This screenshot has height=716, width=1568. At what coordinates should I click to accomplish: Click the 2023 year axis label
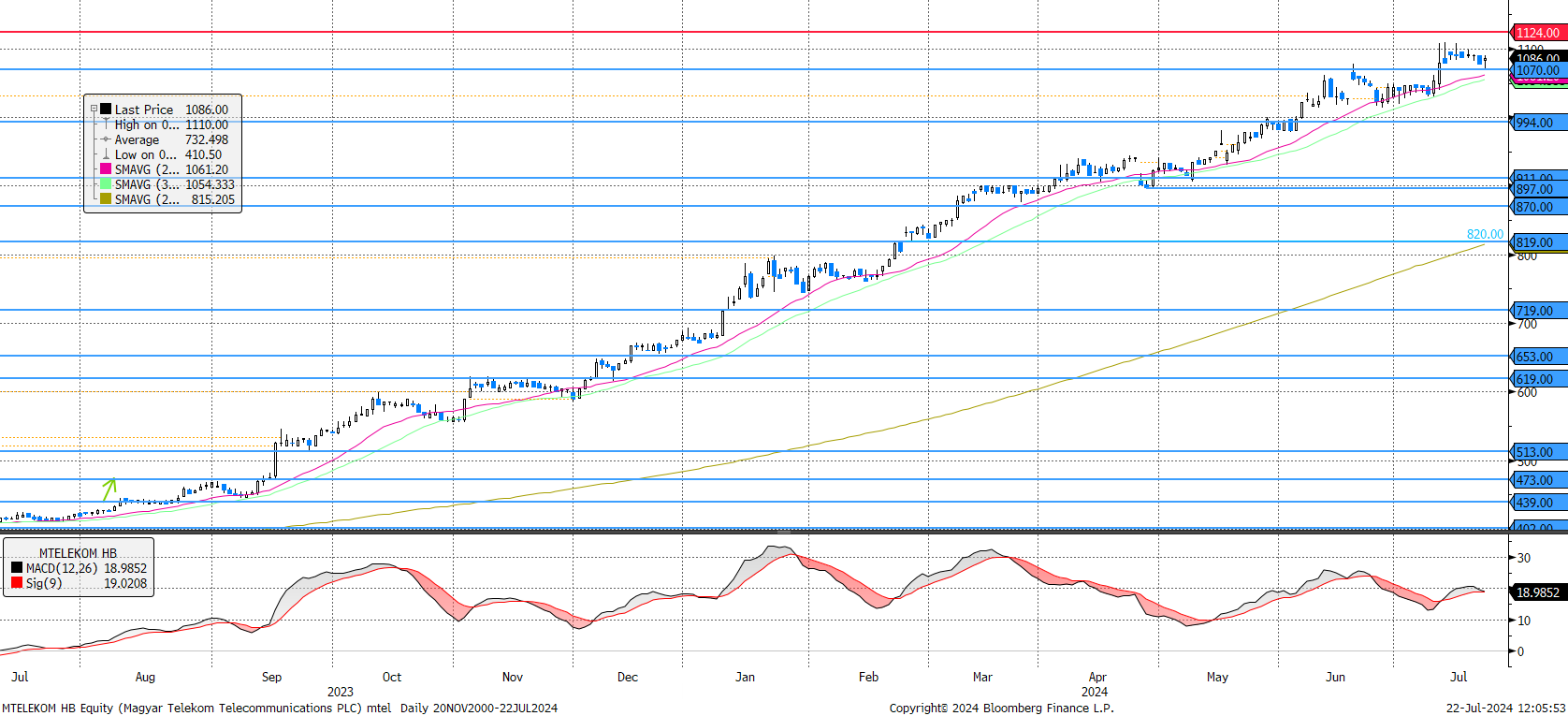[341, 692]
